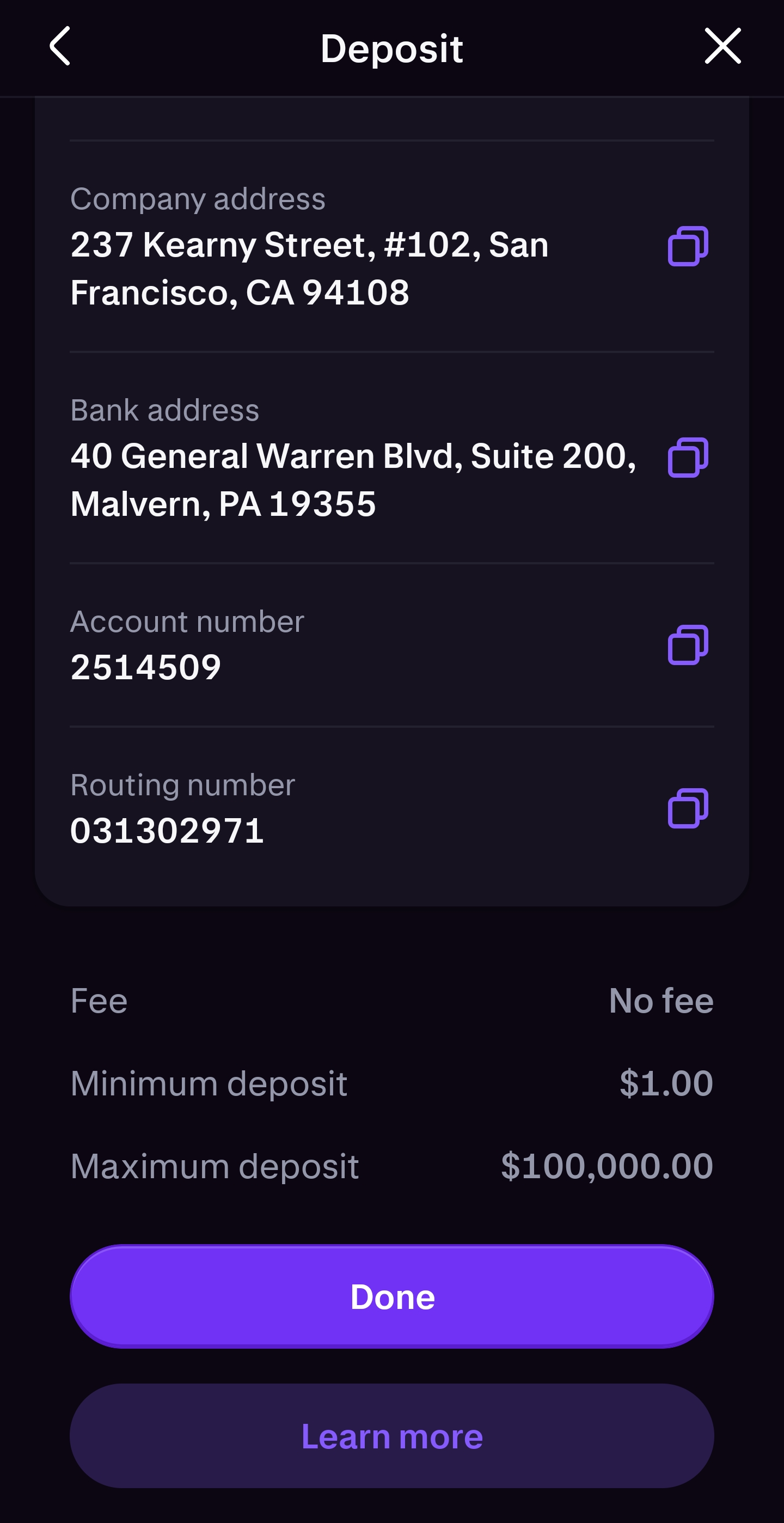Open the Learn more link
This screenshot has height=1523, width=784.
click(x=391, y=1435)
